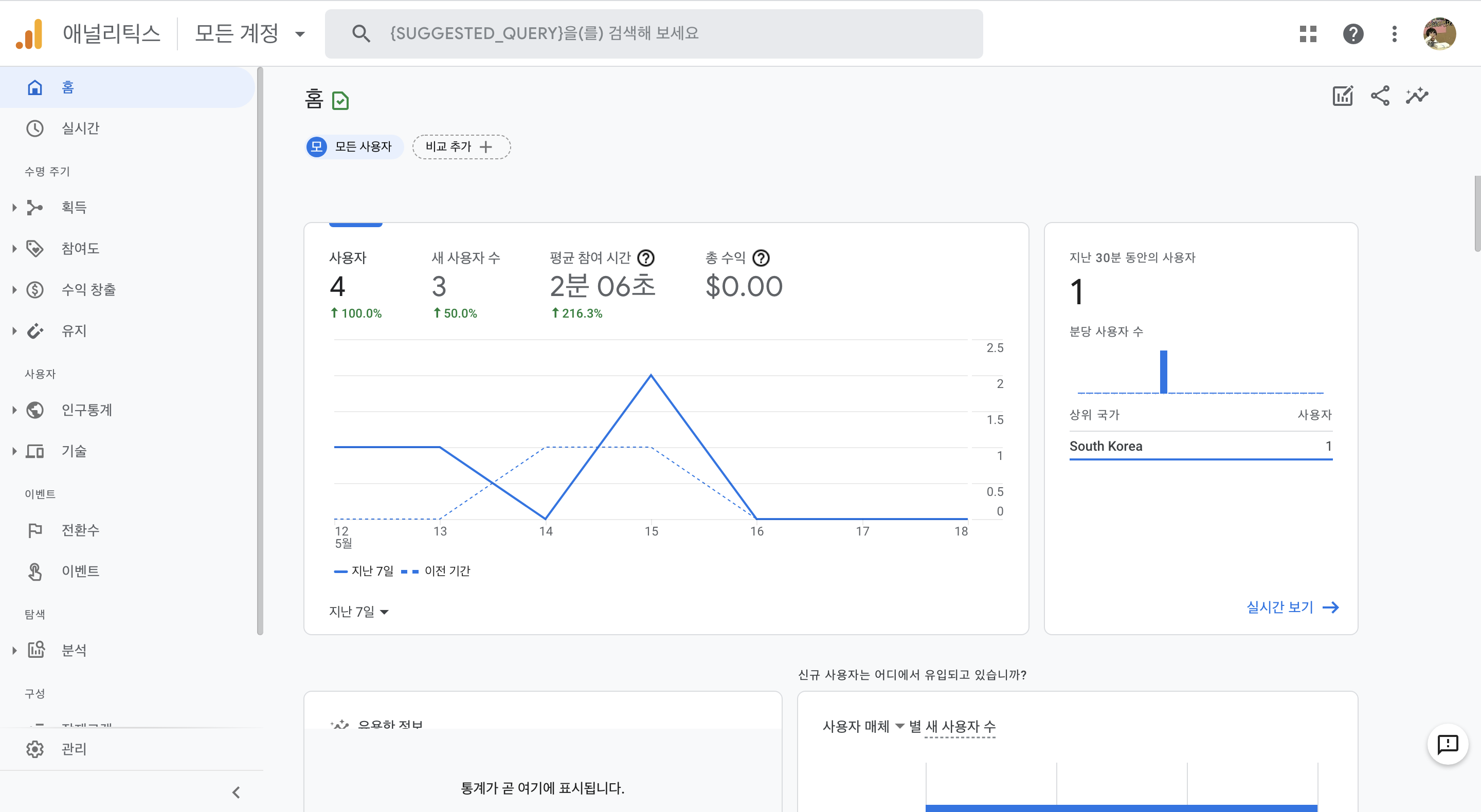This screenshot has width=1481, height=812.
Task: Click the feedback speech bubble icon
Action: [x=1447, y=744]
